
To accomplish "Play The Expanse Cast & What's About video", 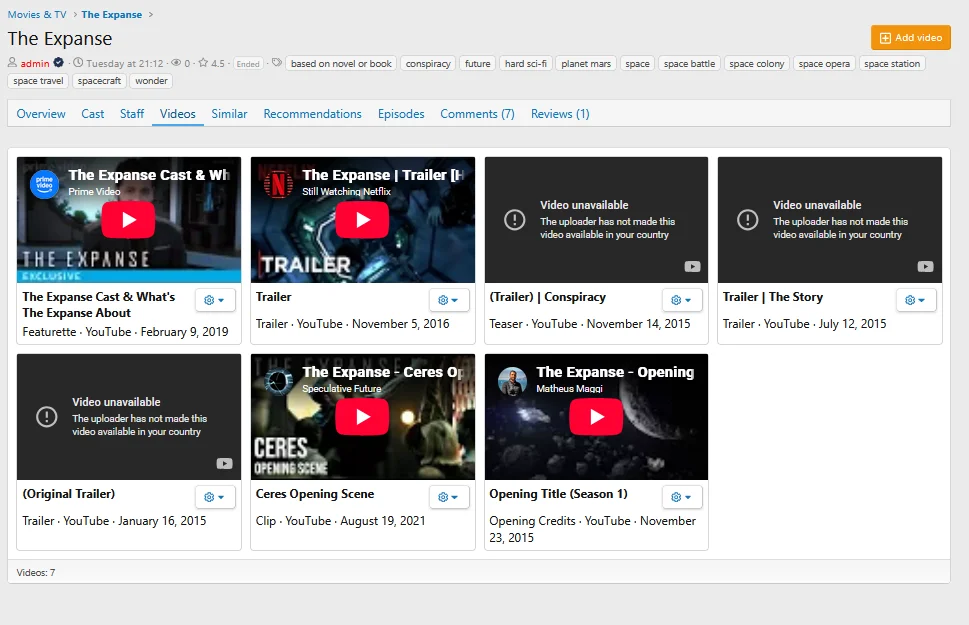I will [x=128, y=219].
